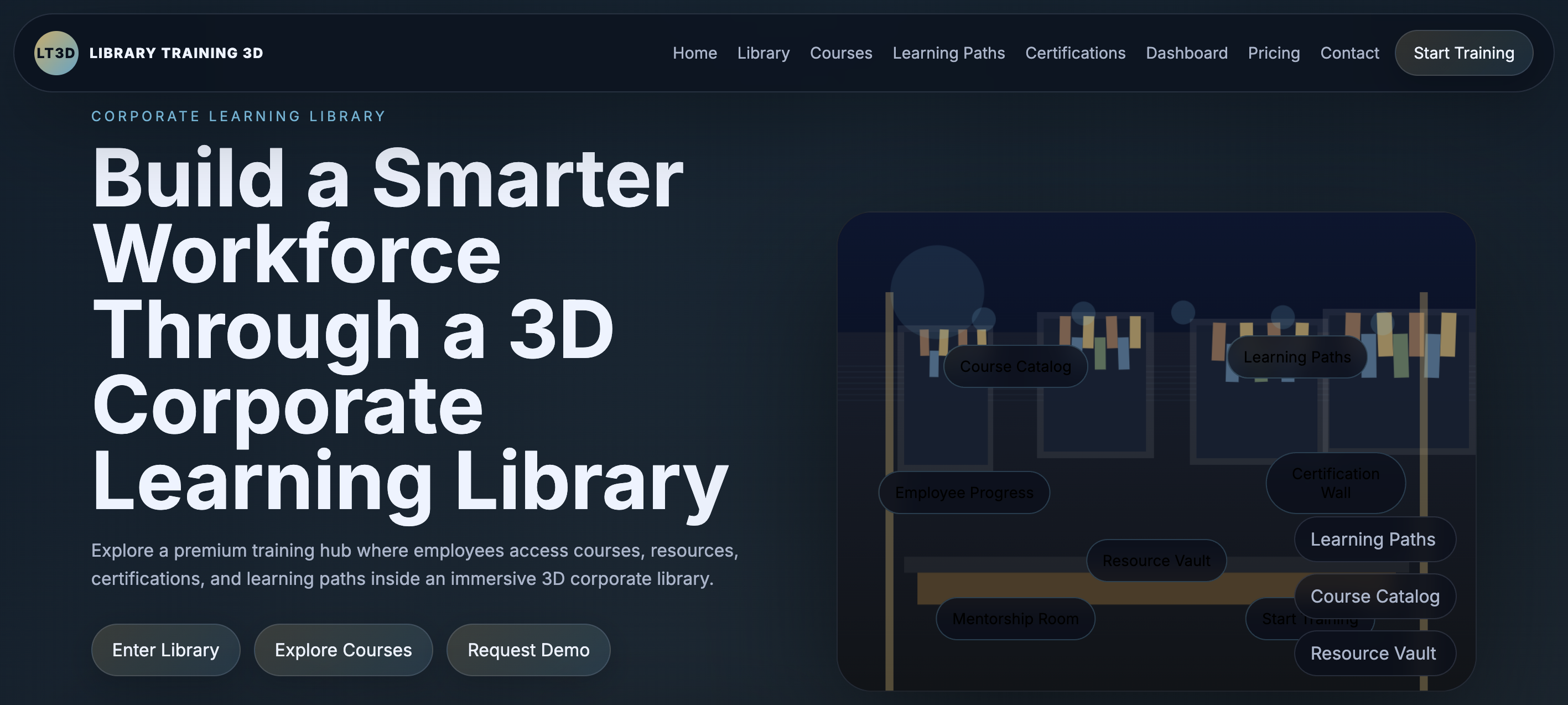The height and width of the screenshot is (705, 1568).
Task: Click the Explore Courses button
Action: [343, 650]
